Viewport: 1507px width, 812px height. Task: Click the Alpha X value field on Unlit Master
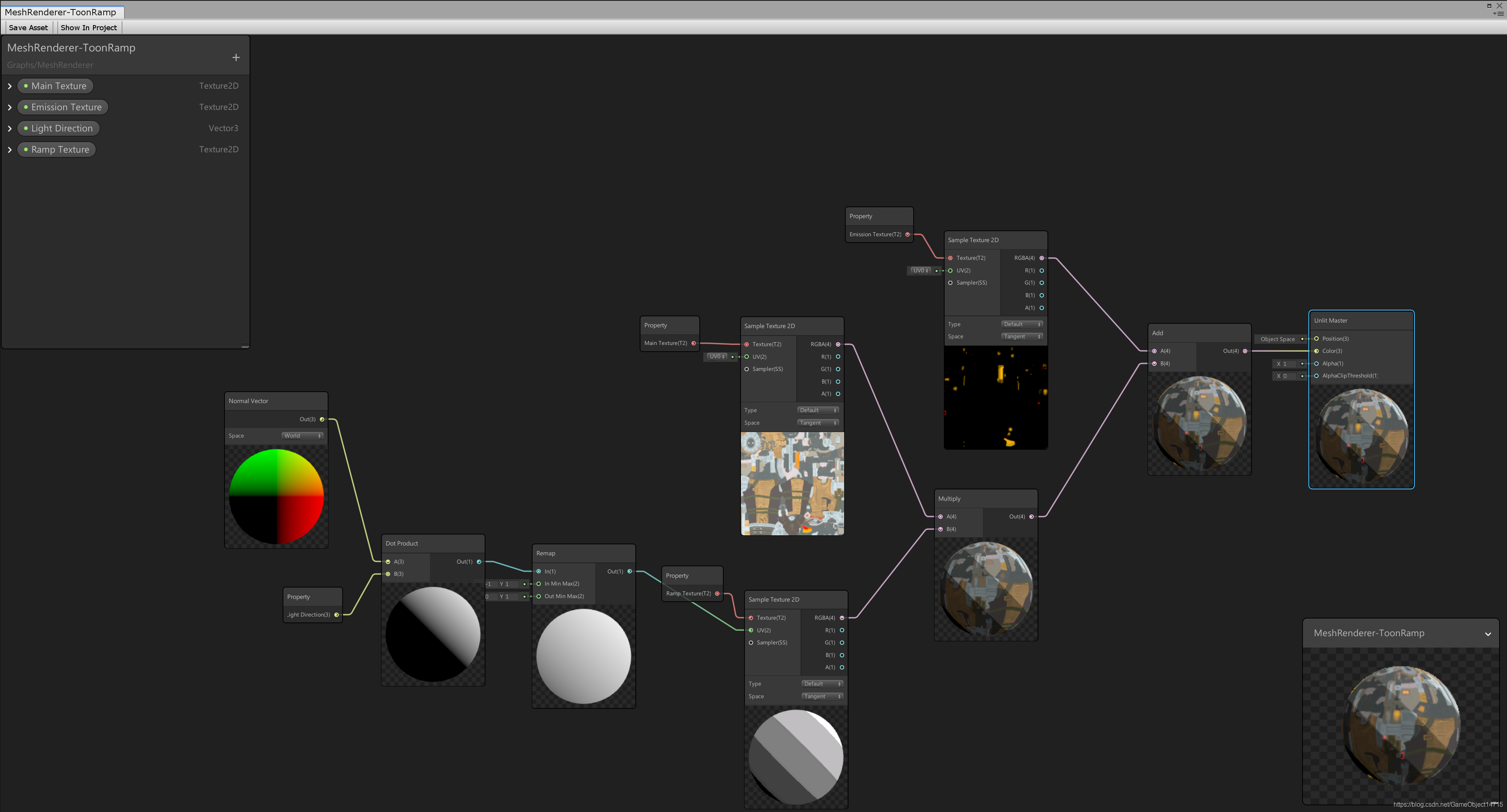1289,364
